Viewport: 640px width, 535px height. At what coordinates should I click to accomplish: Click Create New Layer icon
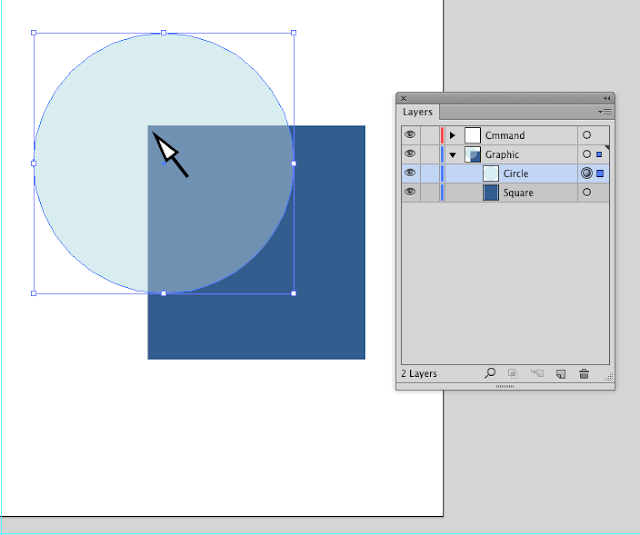(561, 374)
